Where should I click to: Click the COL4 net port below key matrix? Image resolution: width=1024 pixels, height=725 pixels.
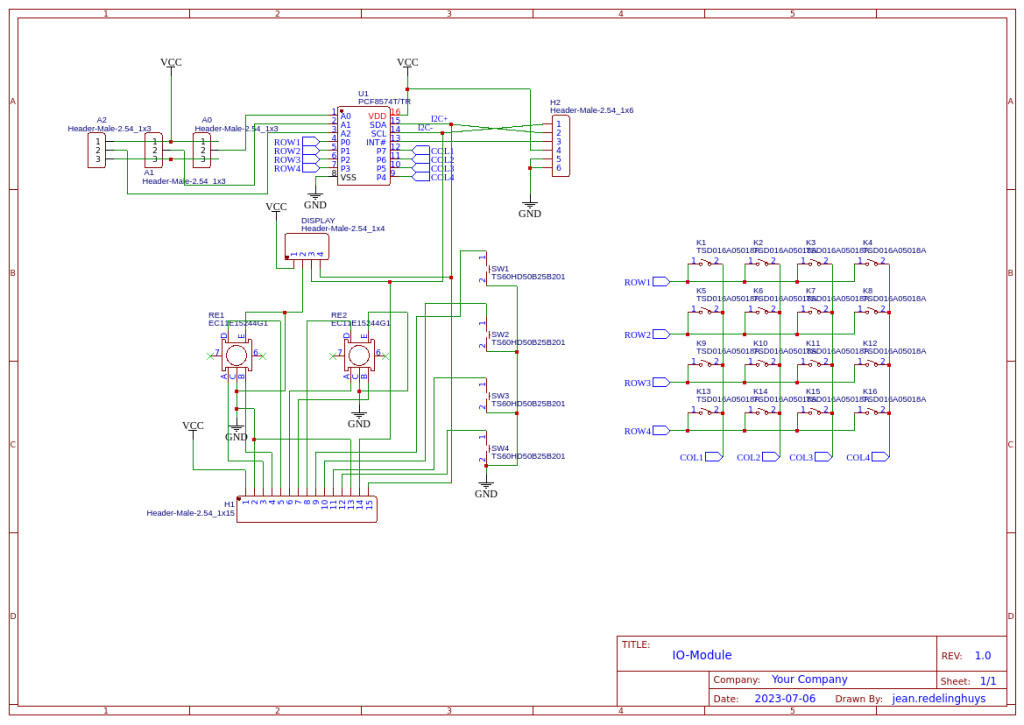coord(877,457)
